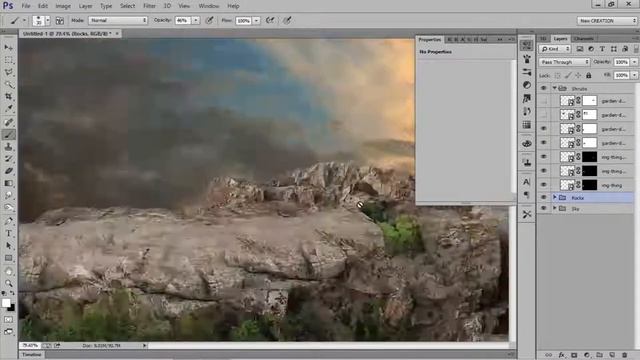Open the Filter menu
The height and width of the screenshot is (360, 640).
[149, 6]
